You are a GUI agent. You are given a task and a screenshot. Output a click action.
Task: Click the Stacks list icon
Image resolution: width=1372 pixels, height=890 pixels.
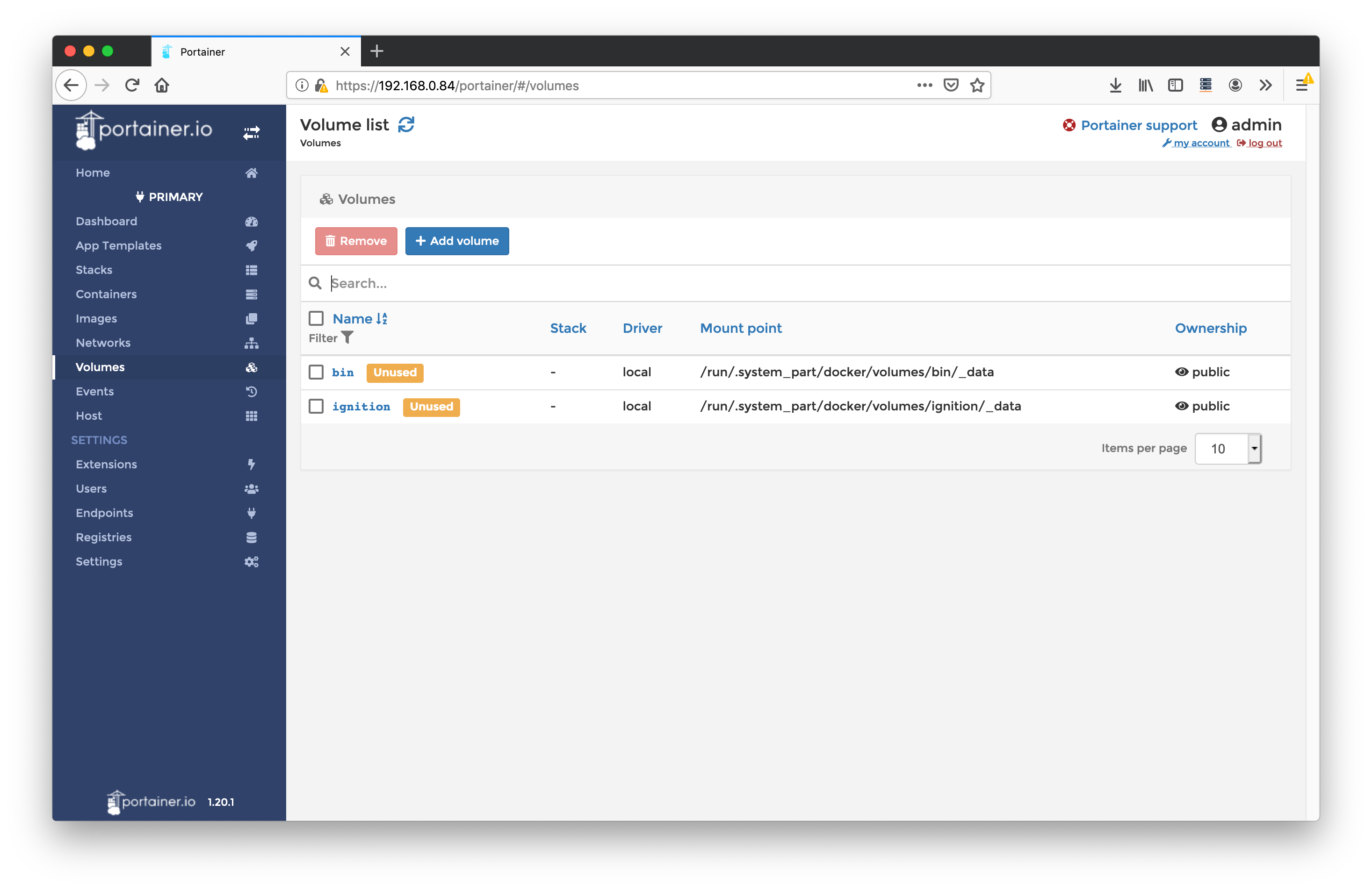click(251, 270)
